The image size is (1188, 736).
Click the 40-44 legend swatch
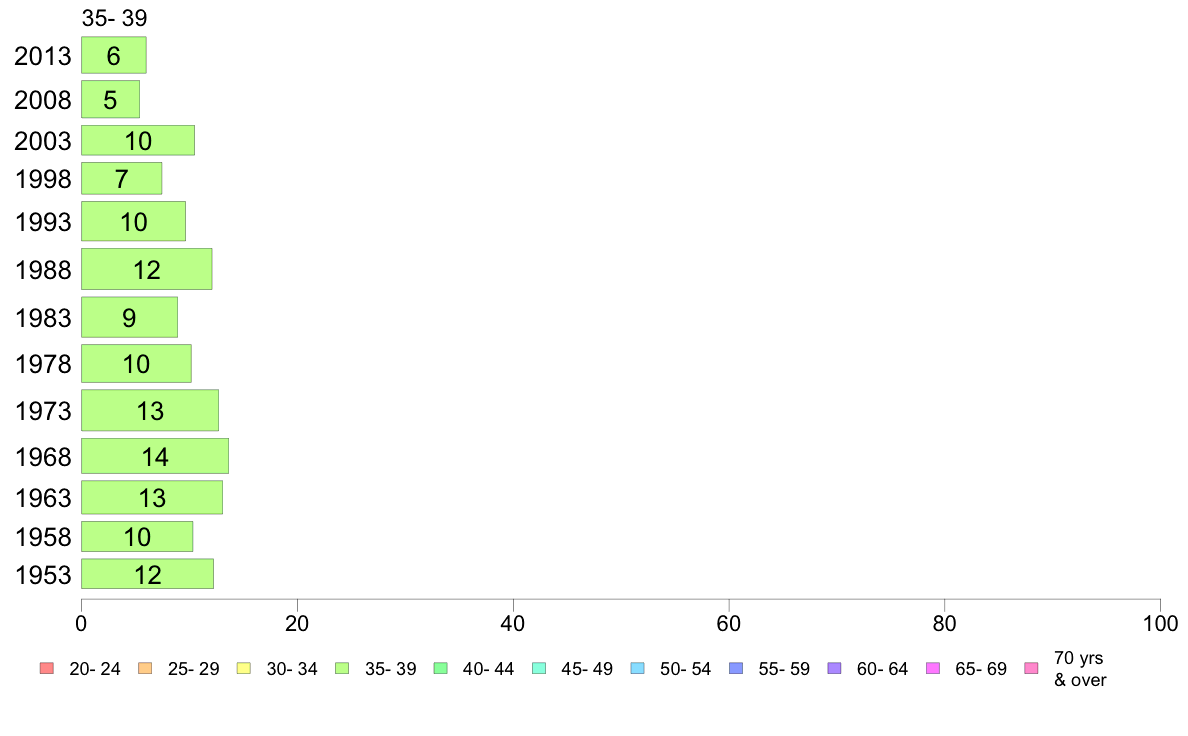pos(441,669)
